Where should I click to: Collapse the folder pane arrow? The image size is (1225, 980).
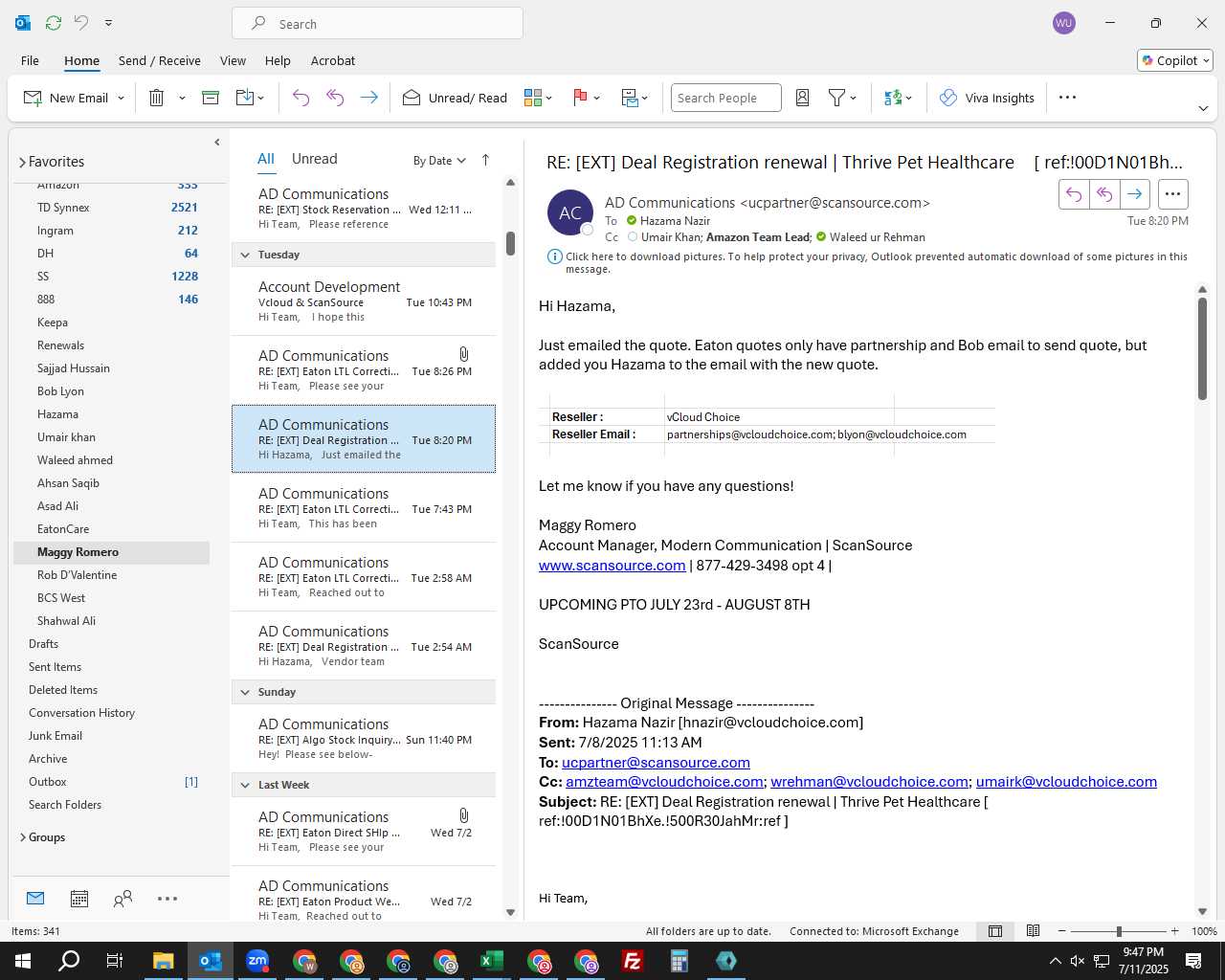(217, 143)
